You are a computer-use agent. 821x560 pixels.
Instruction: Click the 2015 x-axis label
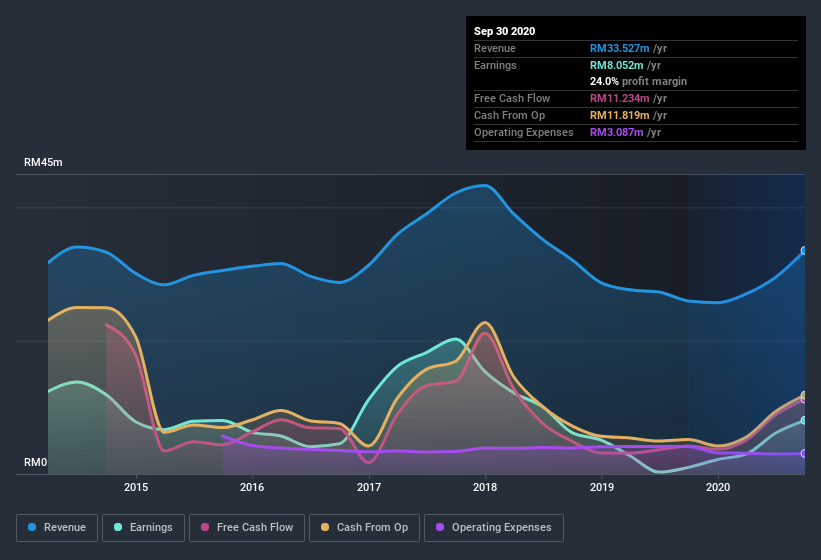136,487
